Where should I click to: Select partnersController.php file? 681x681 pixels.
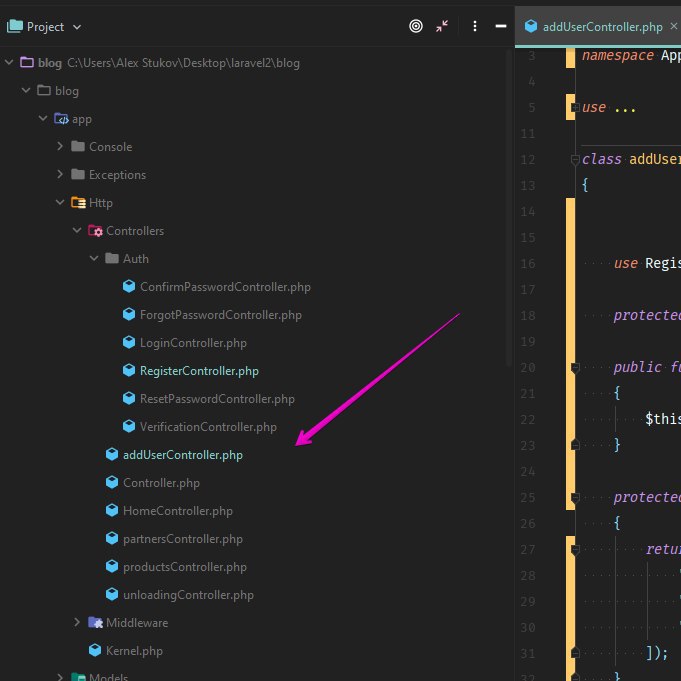(x=183, y=539)
